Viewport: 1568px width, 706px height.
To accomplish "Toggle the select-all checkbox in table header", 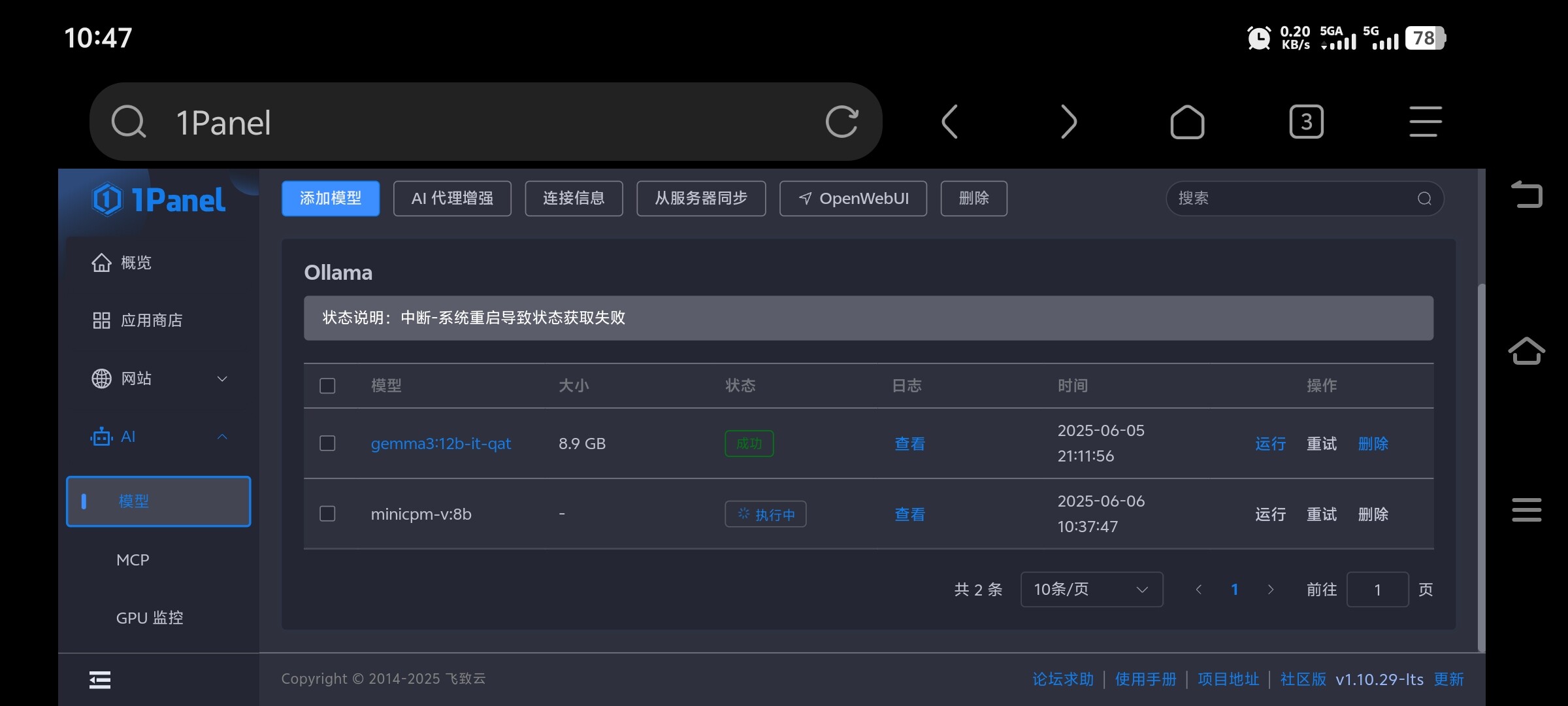I will click(x=327, y=386).
